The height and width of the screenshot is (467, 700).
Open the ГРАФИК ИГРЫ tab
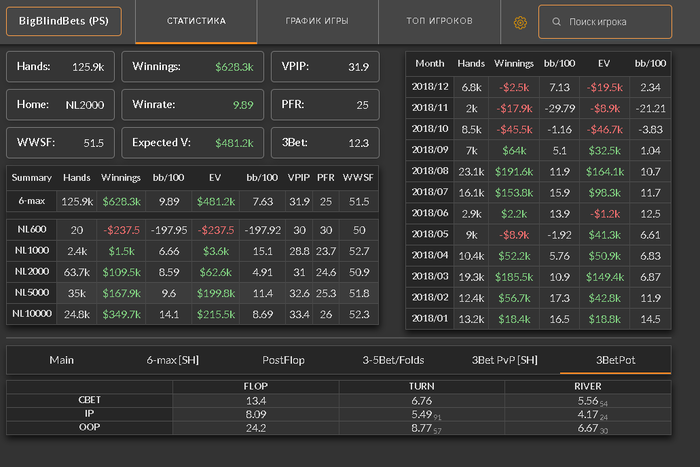pyautogui.click(x=317, y=21)
